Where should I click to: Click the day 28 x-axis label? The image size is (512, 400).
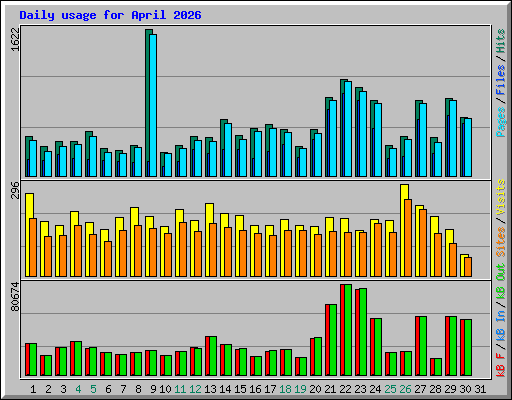tap(435, 389)
